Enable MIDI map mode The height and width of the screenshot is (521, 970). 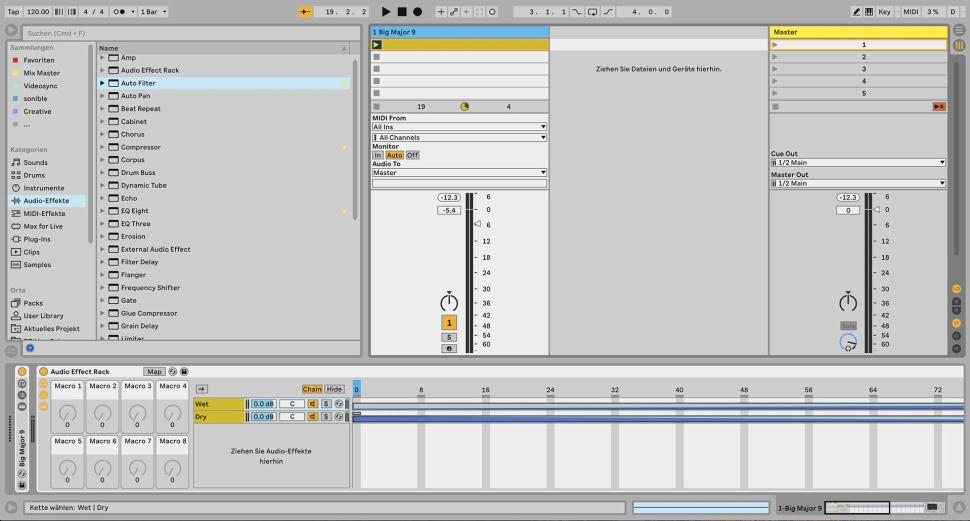(911, 12)
